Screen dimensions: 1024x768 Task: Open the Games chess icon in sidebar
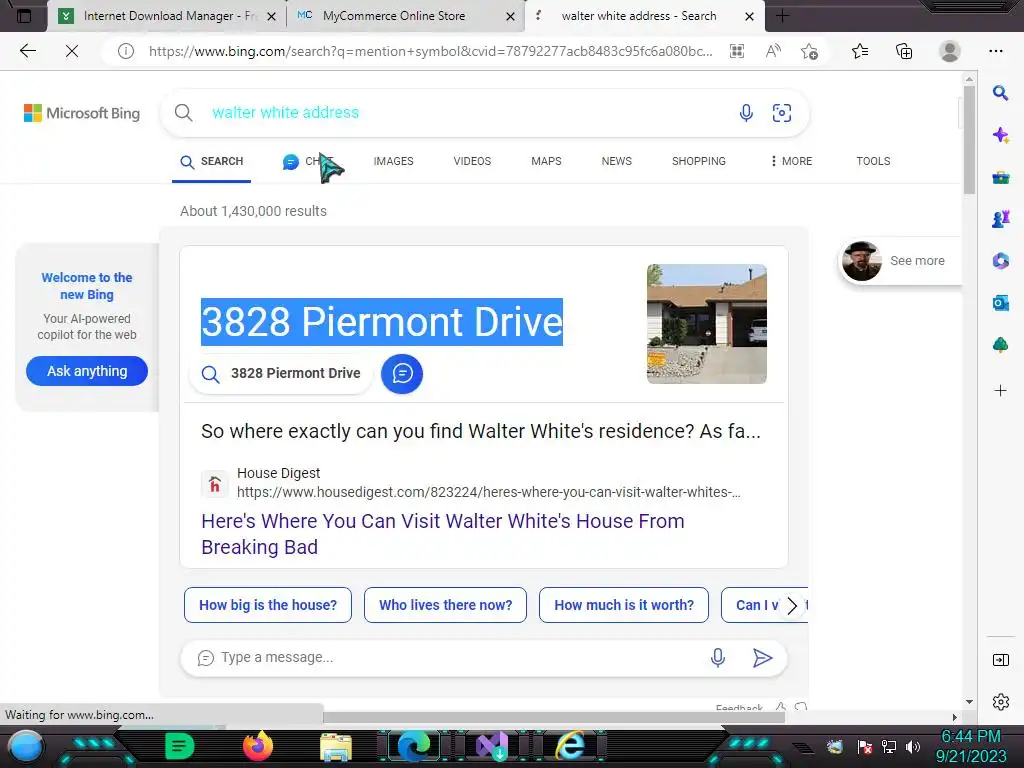pos(1000,219)
